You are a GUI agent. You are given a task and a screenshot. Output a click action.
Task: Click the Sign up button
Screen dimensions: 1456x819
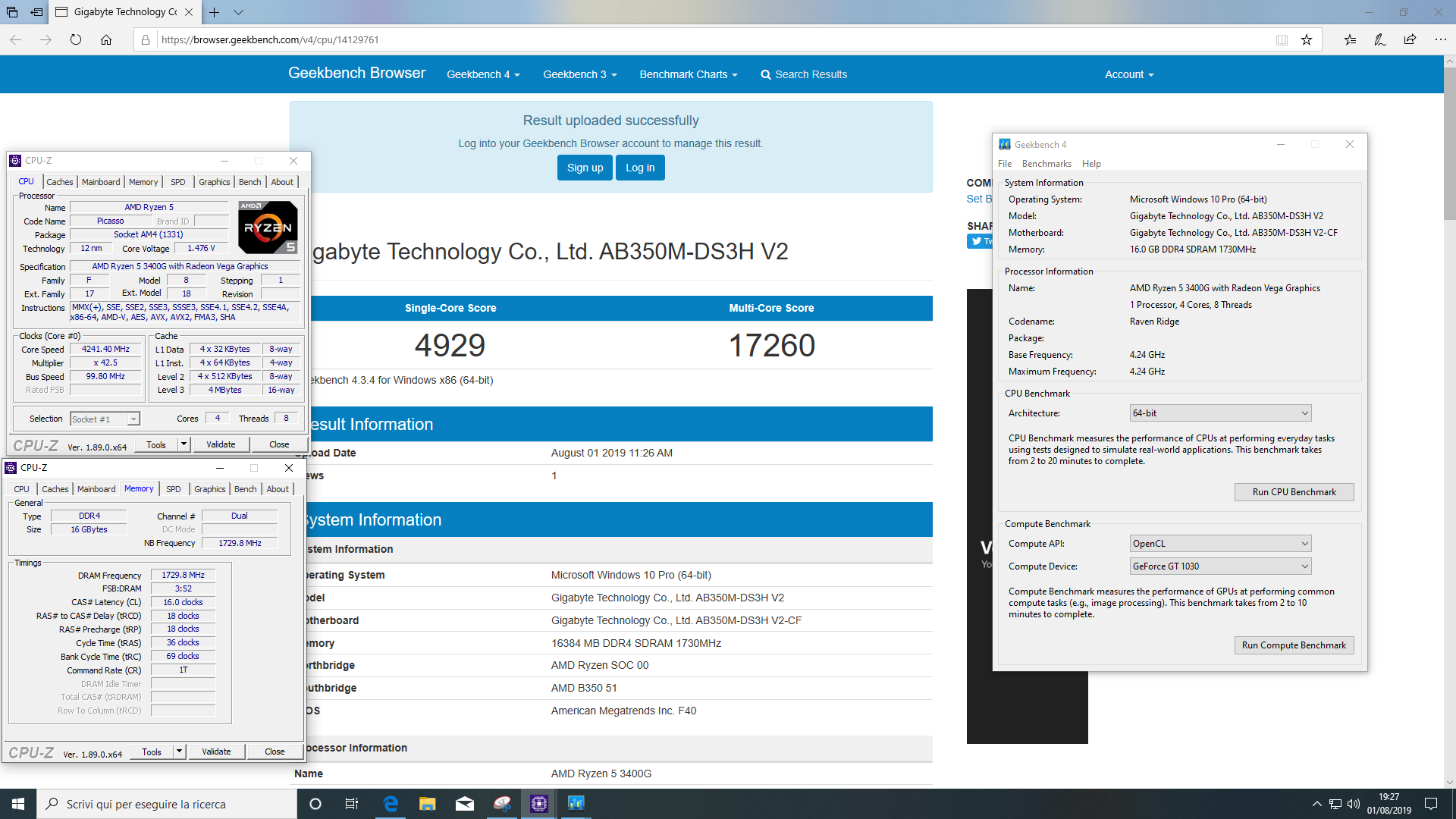pyautogui.click(x=585, y=168)
